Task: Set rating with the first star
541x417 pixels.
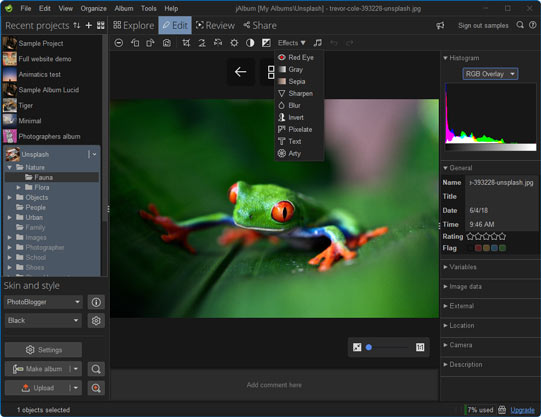Action: point(470,236)
